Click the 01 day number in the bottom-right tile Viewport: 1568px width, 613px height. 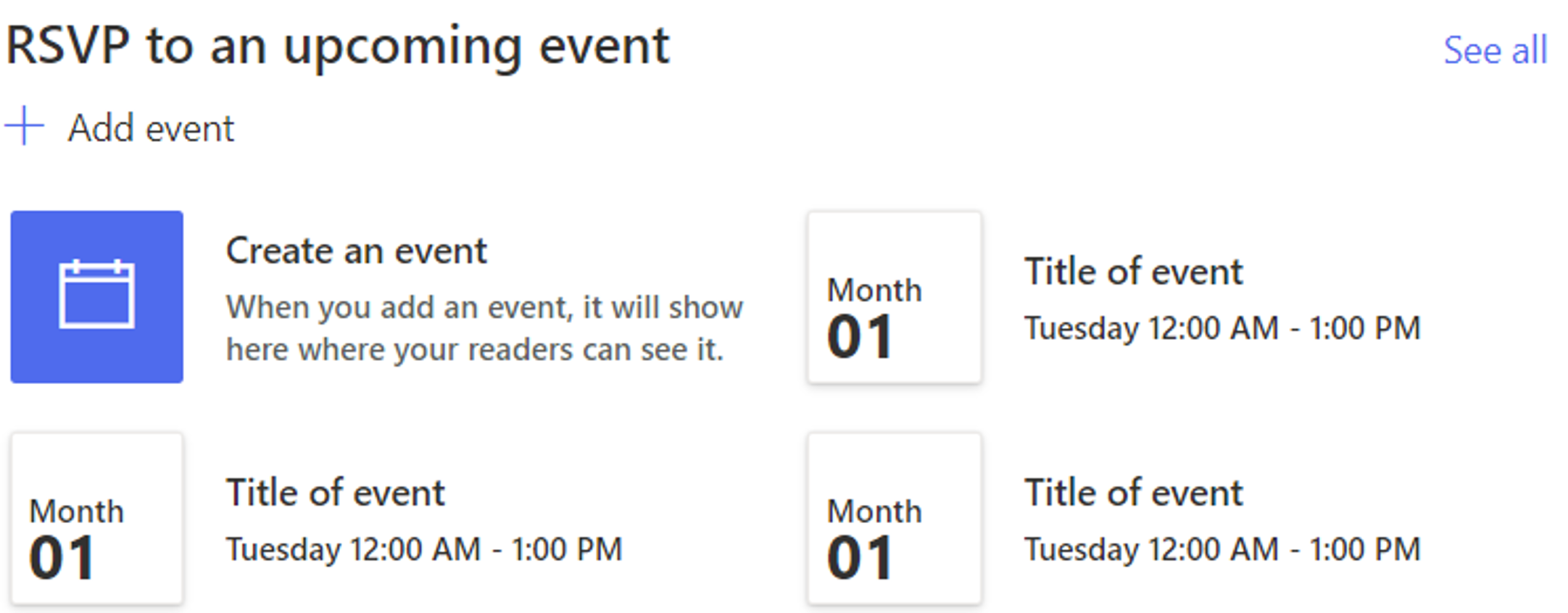point(860,558)
